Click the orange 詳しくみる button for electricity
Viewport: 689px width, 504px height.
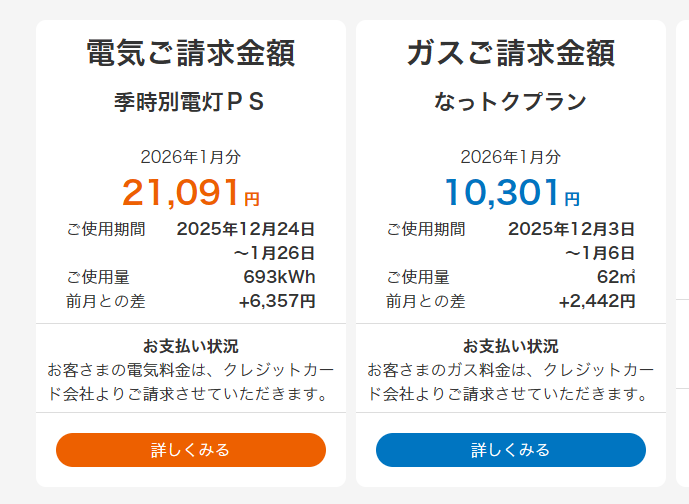pos(190,450)
